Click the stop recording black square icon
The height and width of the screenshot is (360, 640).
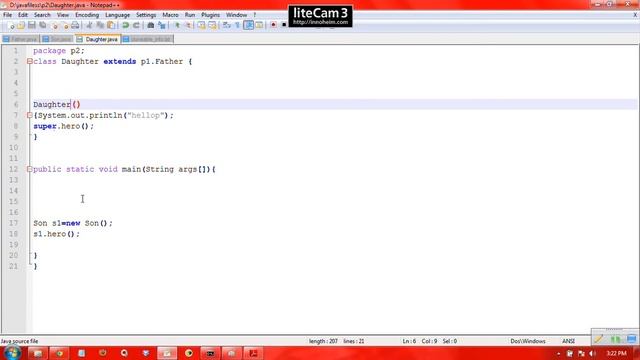(284, 25)
